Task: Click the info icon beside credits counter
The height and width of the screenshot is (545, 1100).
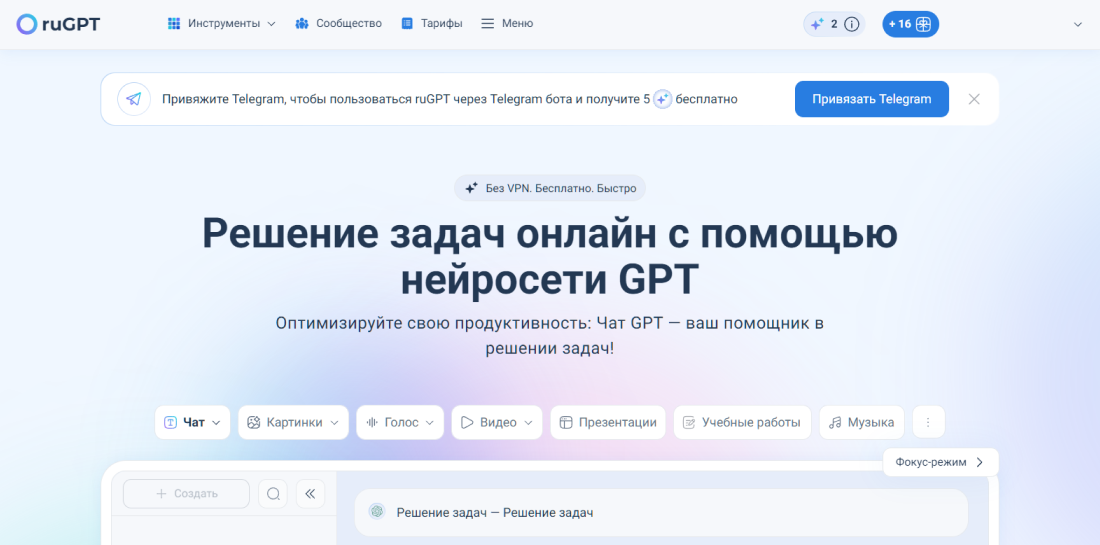Action: 852,24
